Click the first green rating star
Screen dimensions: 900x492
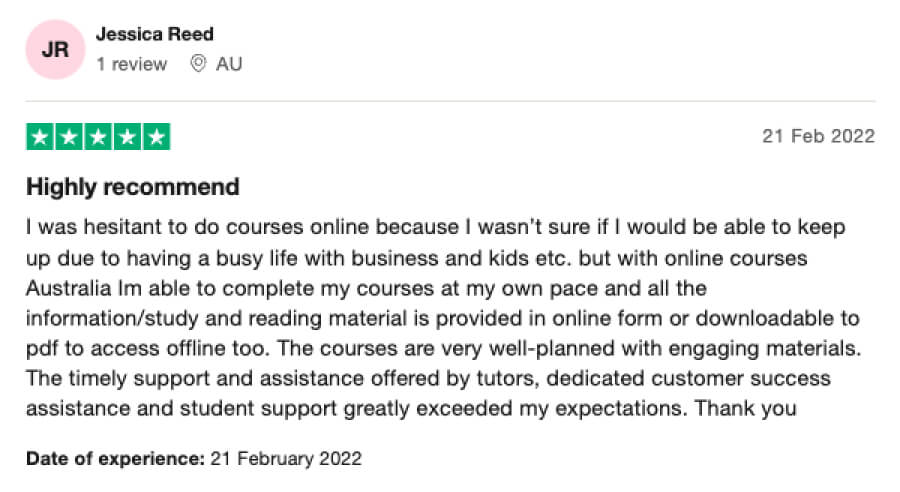click(40, 137)
